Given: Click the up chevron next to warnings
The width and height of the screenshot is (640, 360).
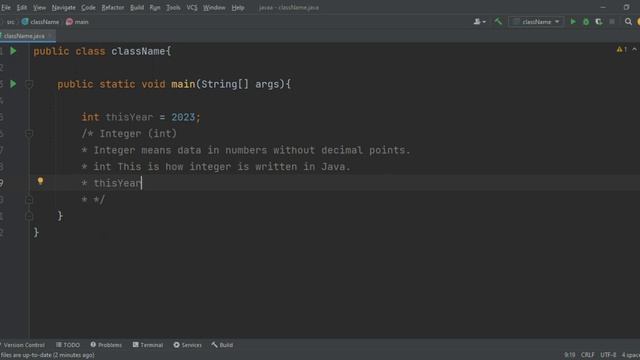Looking at the screenshot, I should click(635, 49).
